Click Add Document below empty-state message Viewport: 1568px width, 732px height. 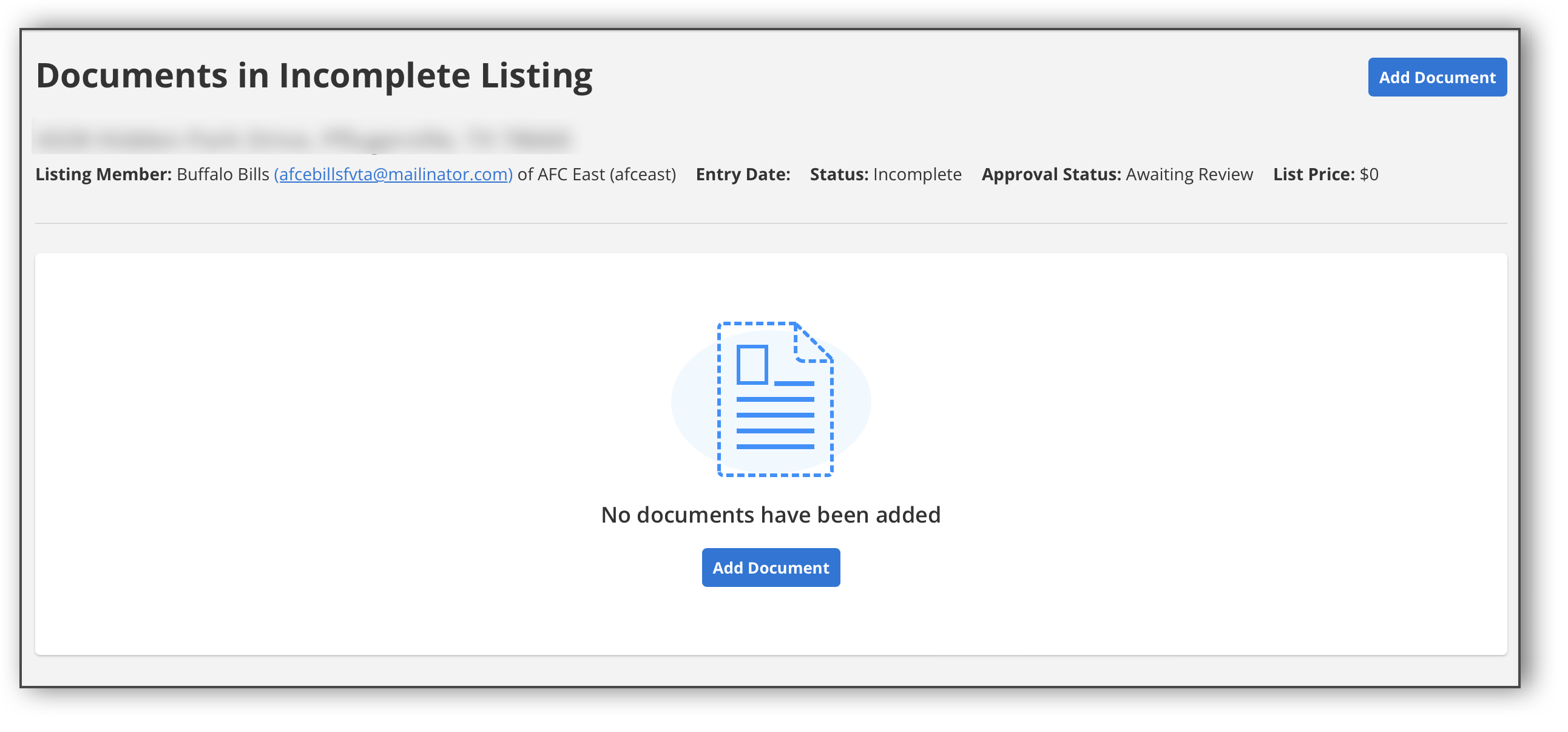(x=771, y=568)
